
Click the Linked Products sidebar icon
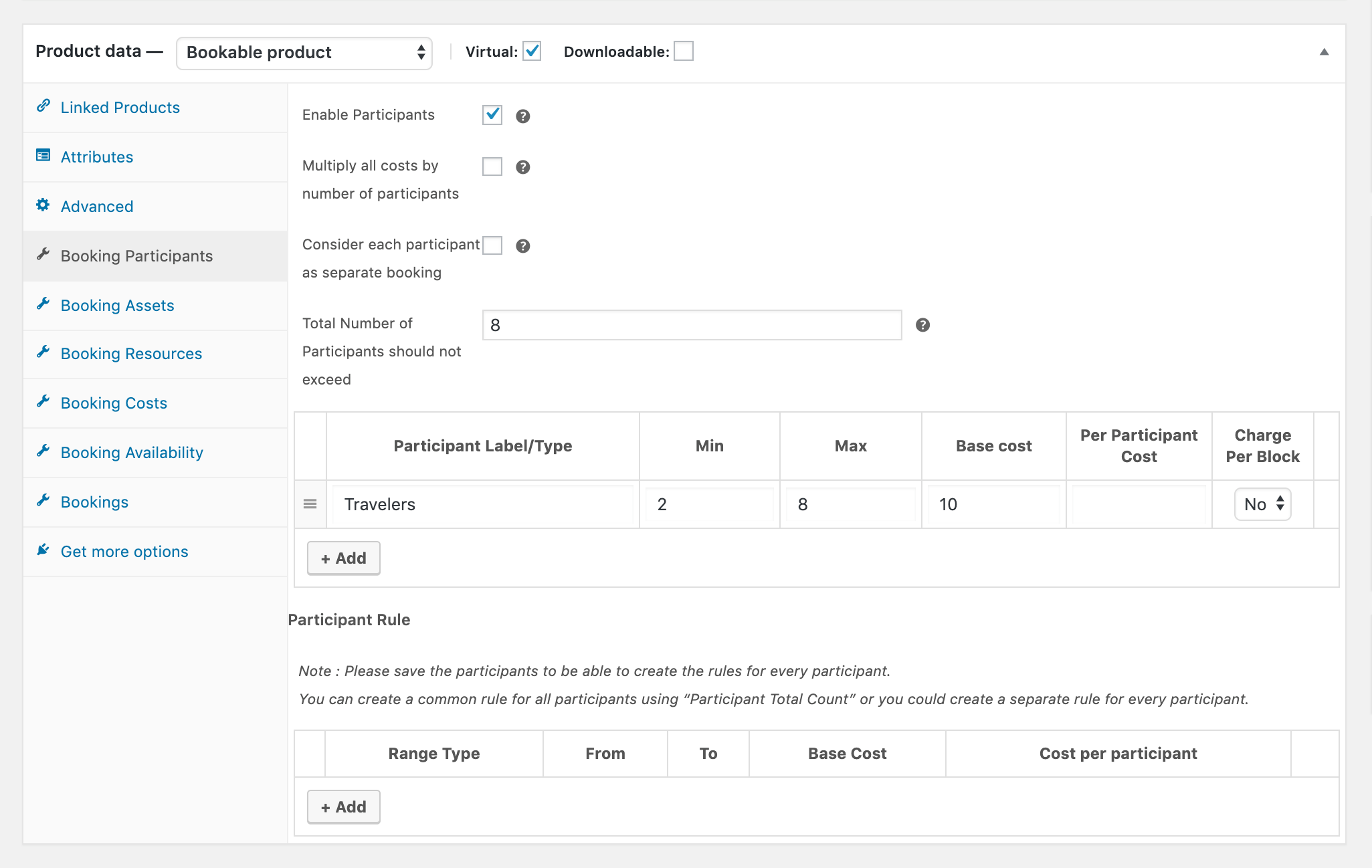(x=43, y=106)
